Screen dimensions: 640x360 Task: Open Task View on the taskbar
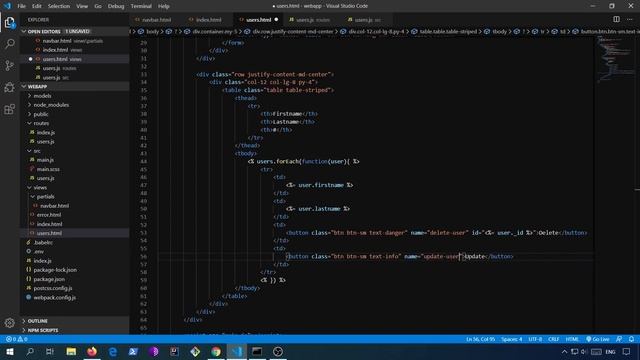click(x=50, y=351)
